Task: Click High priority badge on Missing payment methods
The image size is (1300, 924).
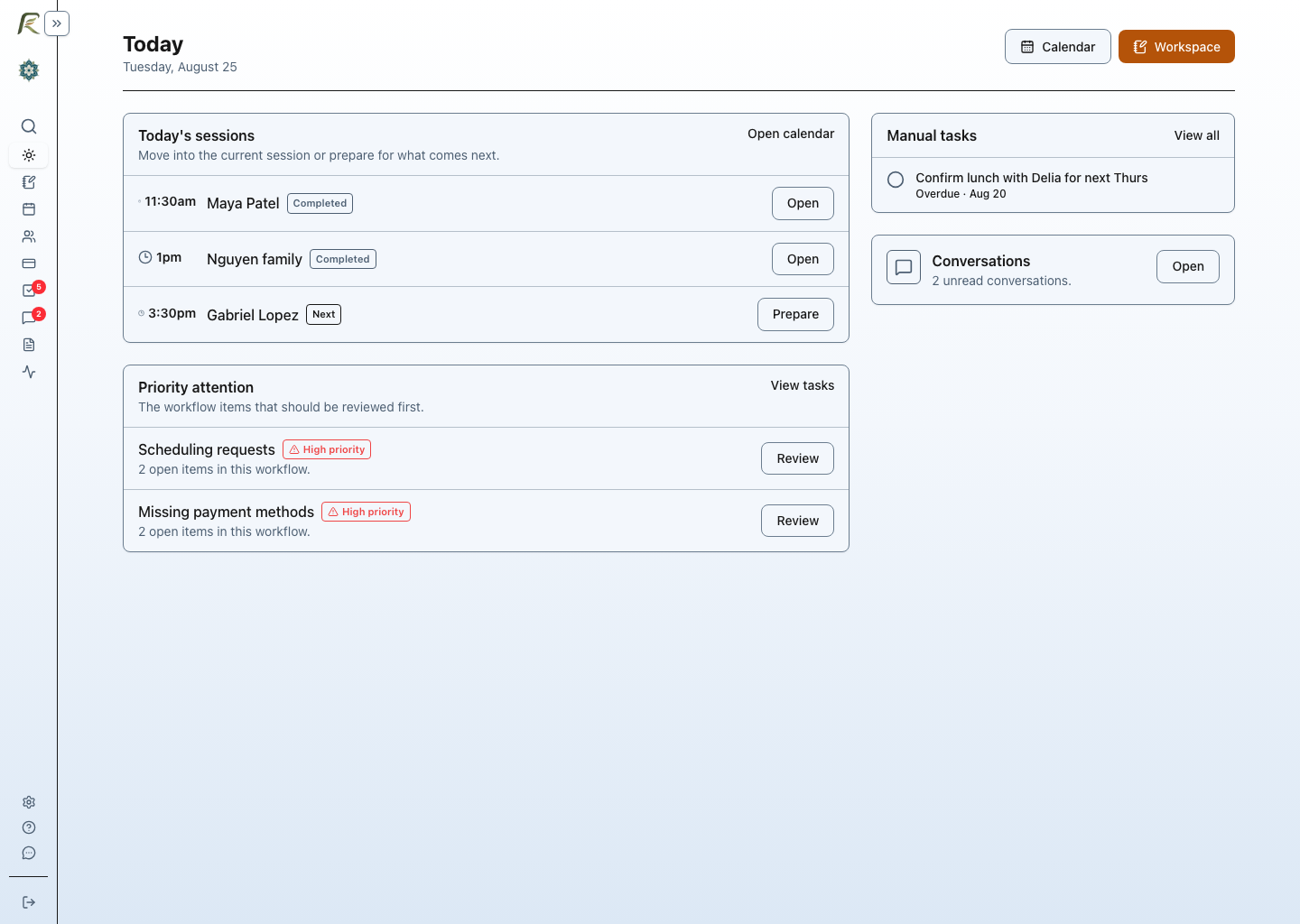Action: coord(366,512)
